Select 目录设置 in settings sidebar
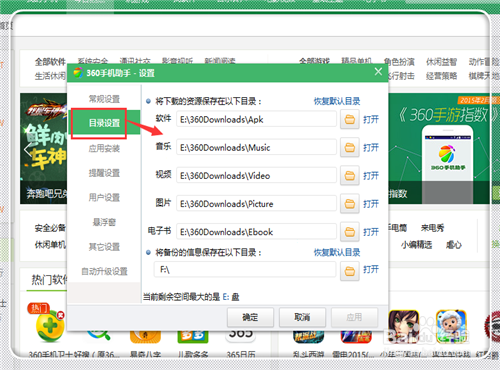This screenshot has height=370, width=500. point(104,123)
